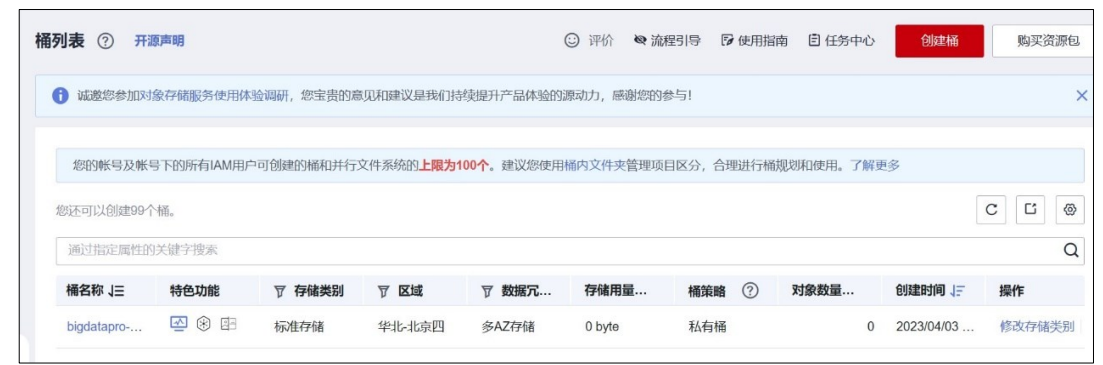The image size is (1103, 365).
Task: Open 使用指南 usage guide
Action: click(x=754, y=41)
